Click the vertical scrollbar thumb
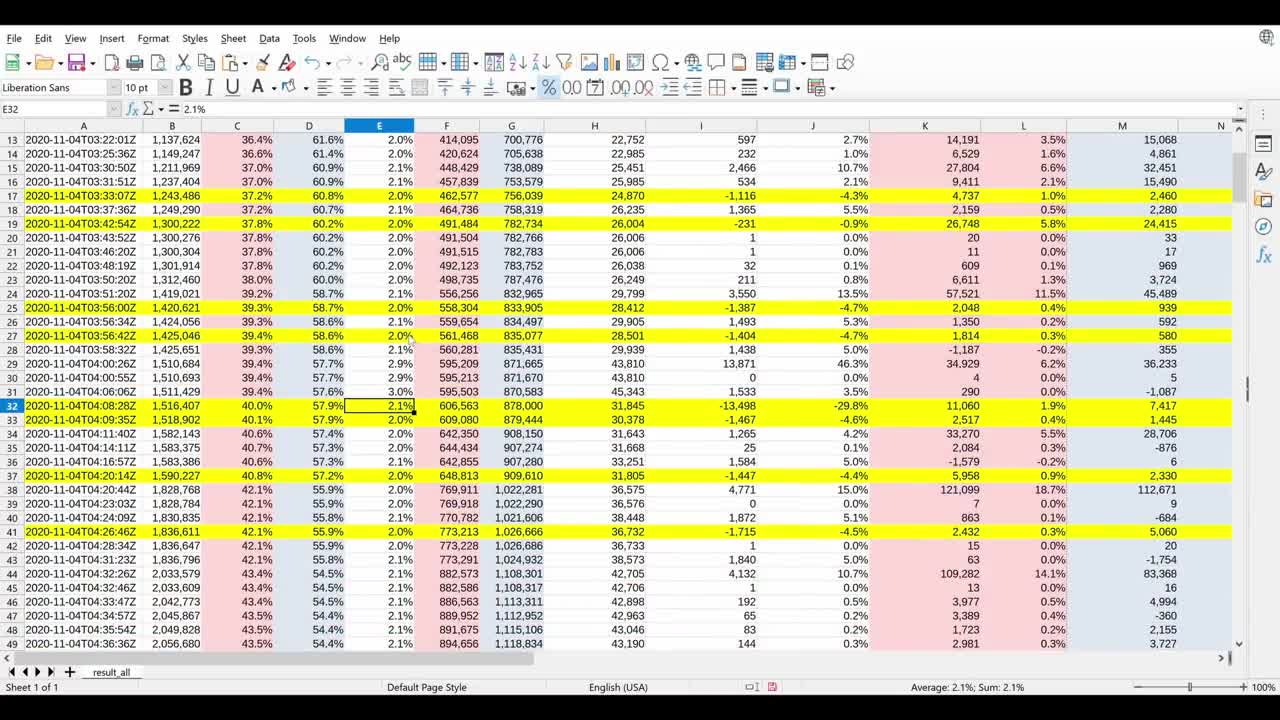The height and width of the screenshot is (720, 1280). point(1239,180)
